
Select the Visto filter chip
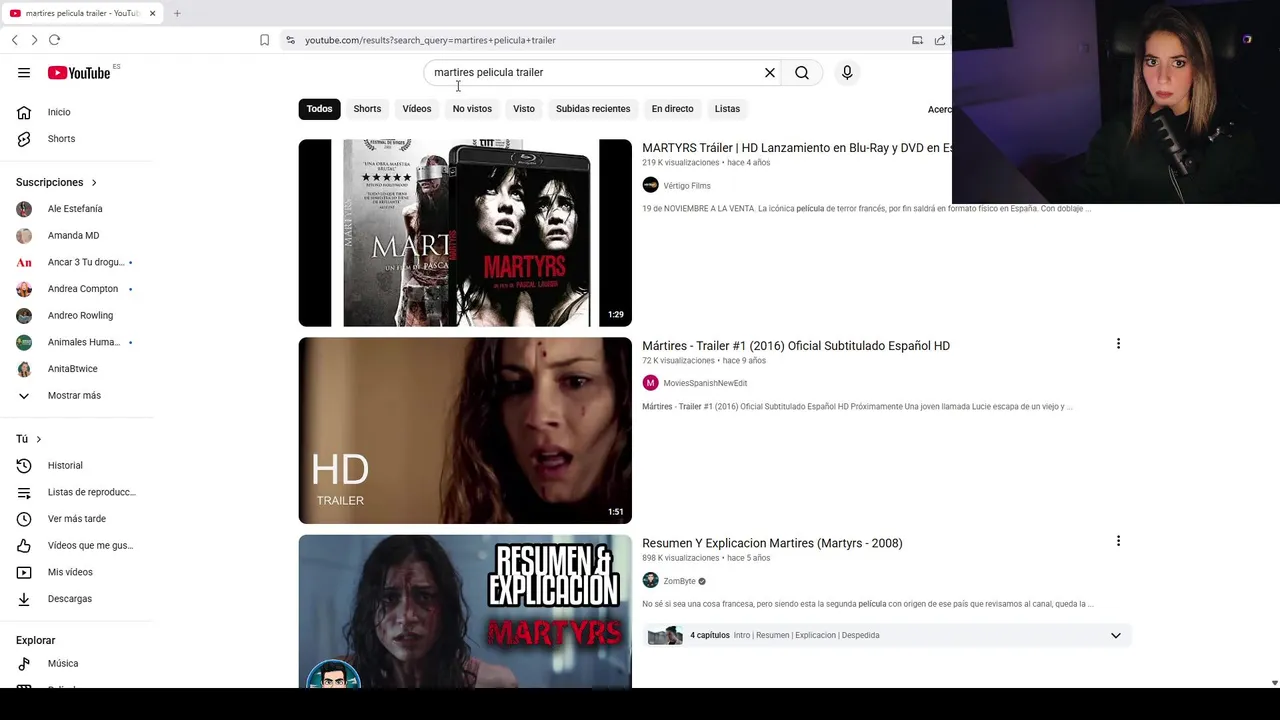pyautogui.click(x=524, y=109)
